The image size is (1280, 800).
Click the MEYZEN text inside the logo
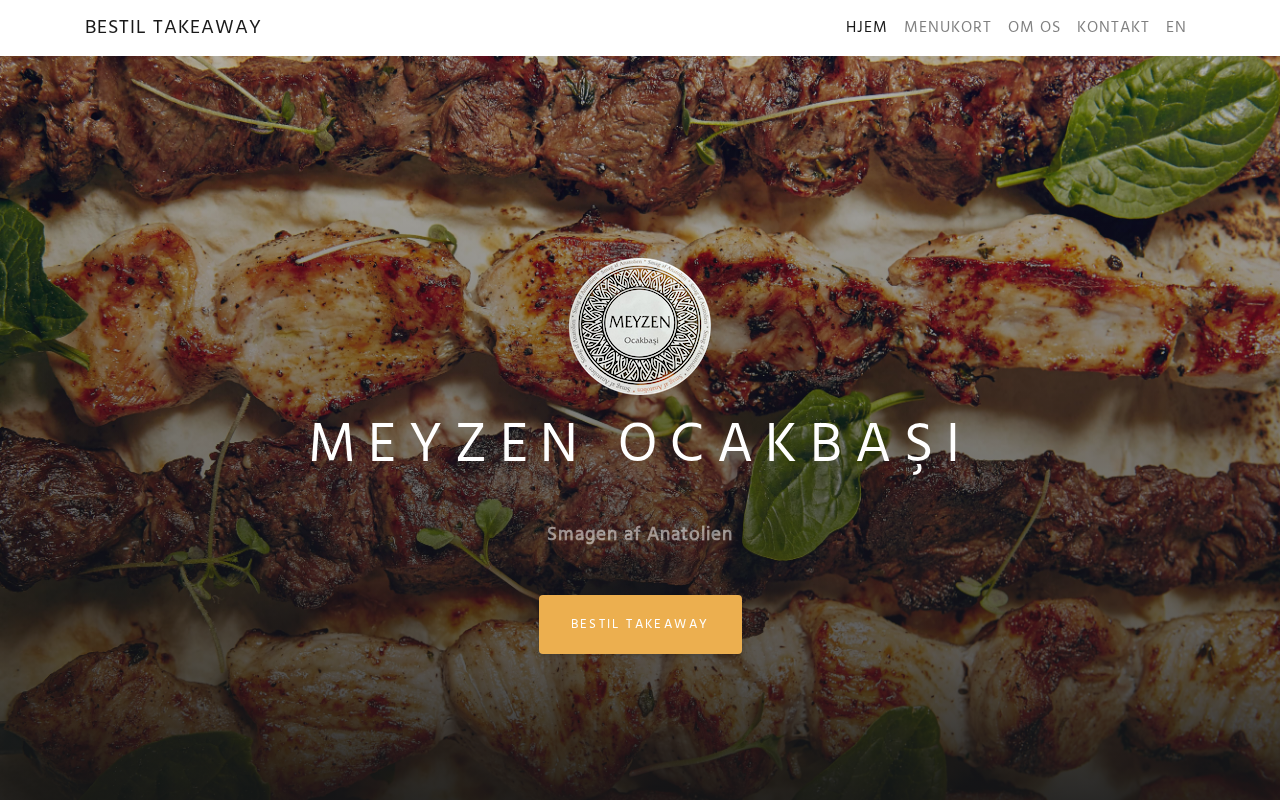pyautogui.click(x=640, y=322)
